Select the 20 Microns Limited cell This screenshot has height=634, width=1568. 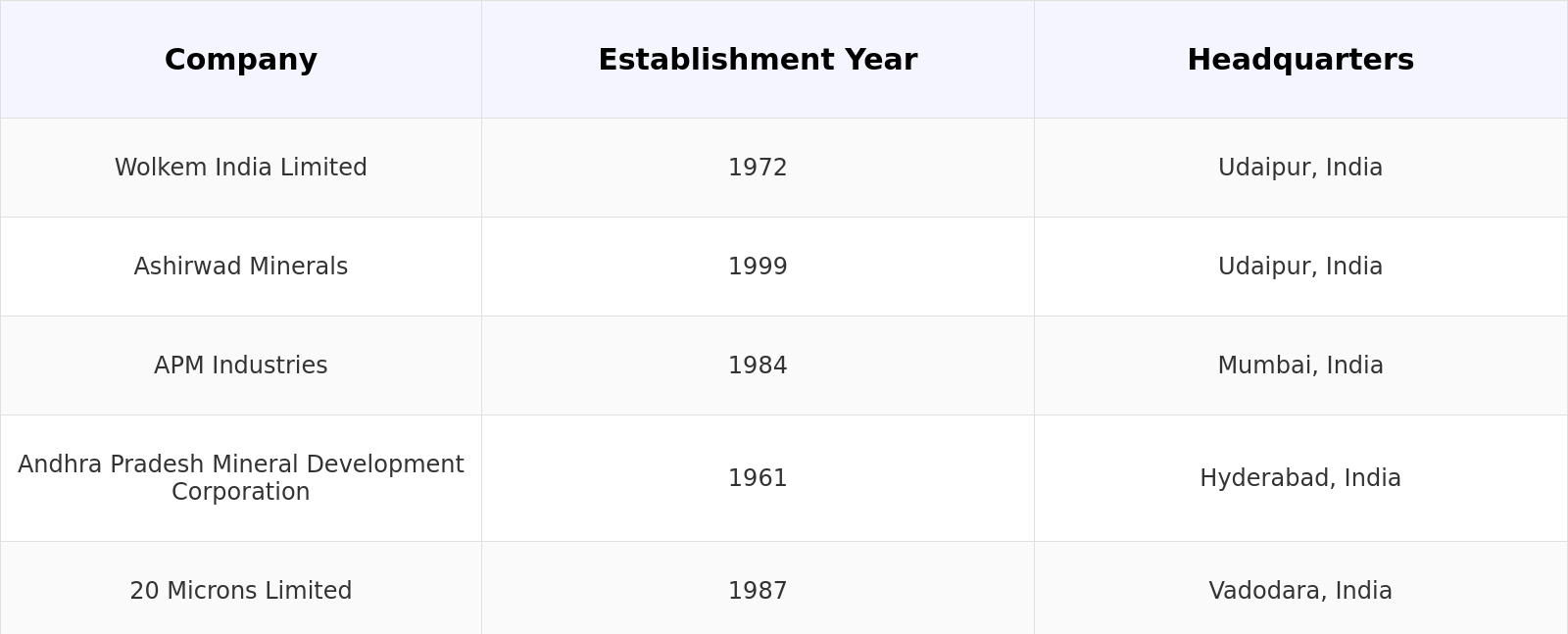[x=241, y=591]
